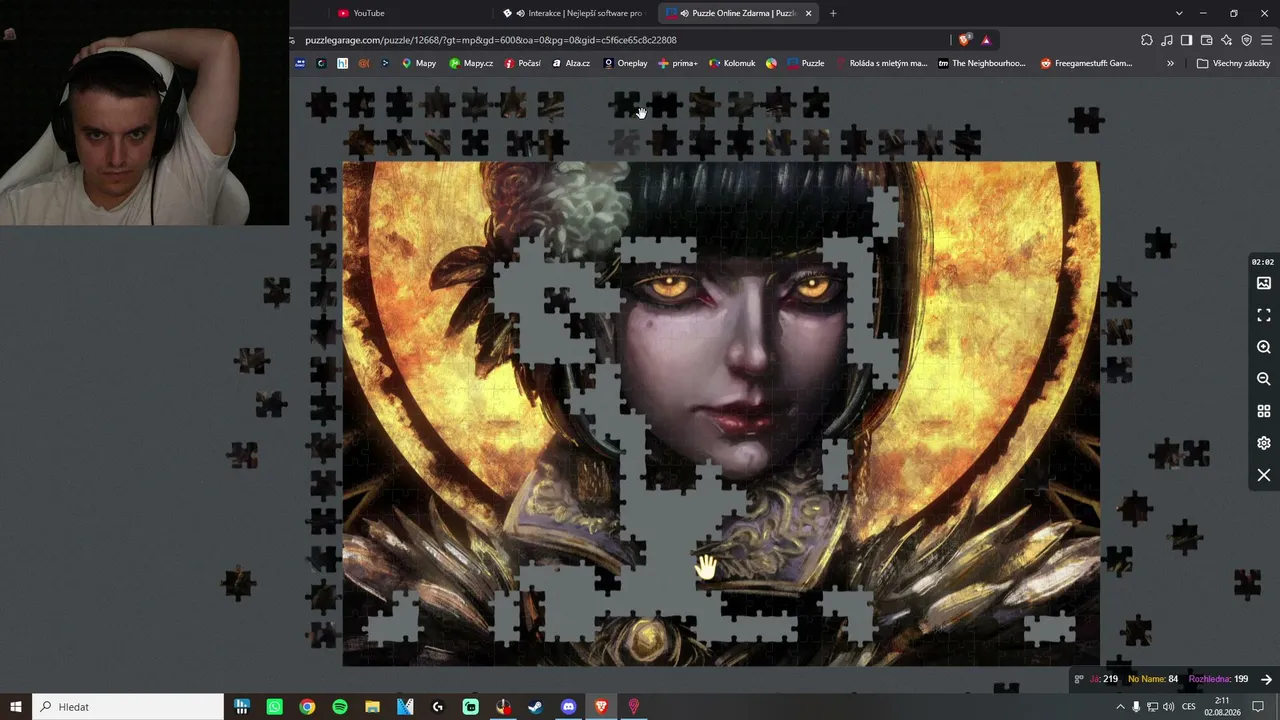The width and height of the screenshot is (1280, 720).
Task: Click No Name: 84 score text
Action: click(1153, 679)
